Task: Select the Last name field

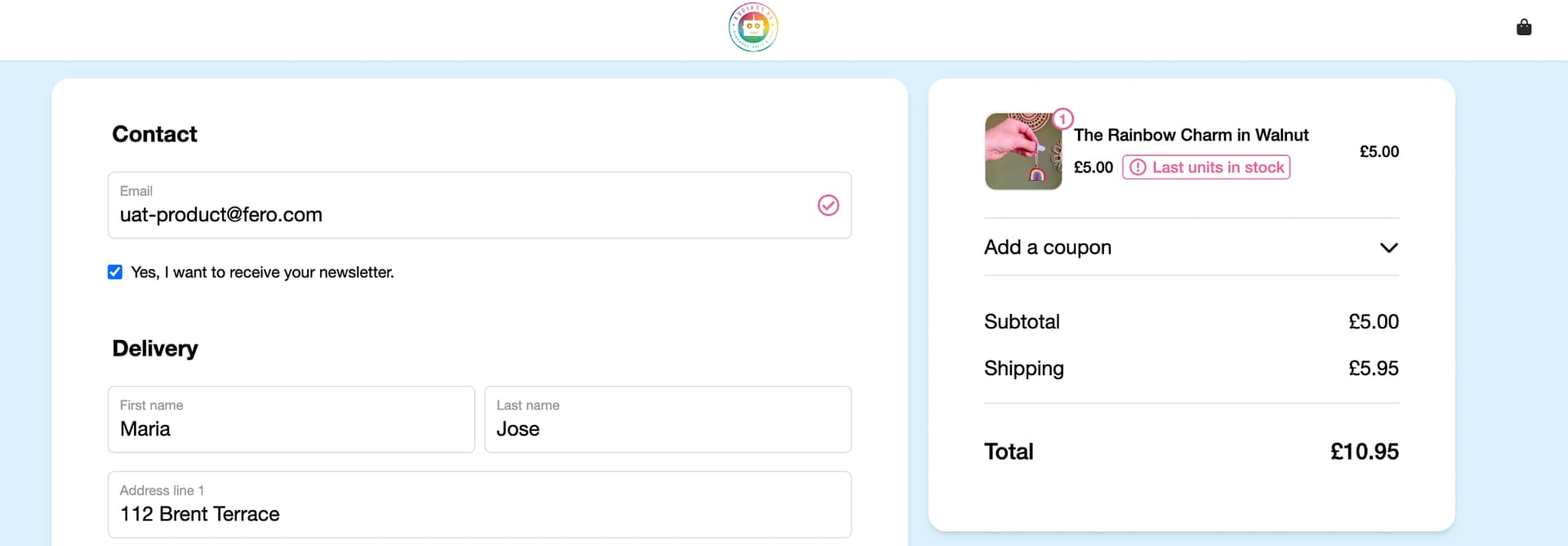Action: pos(667,428)
